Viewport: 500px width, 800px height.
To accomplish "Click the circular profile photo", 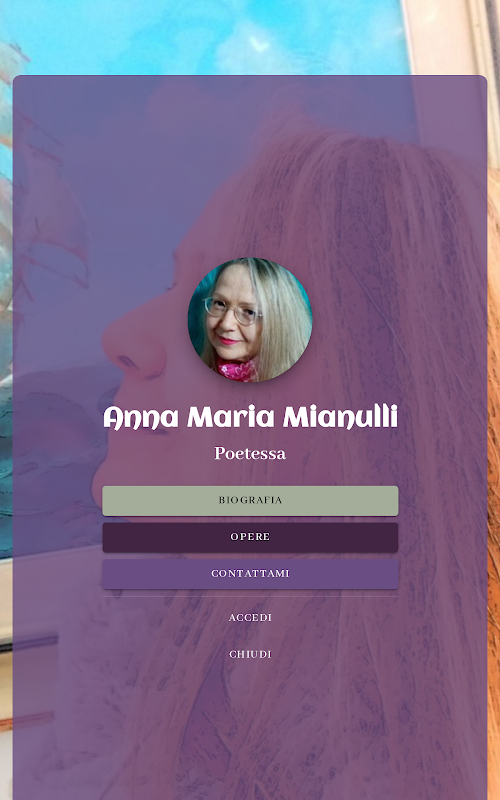I will [250, 320].
